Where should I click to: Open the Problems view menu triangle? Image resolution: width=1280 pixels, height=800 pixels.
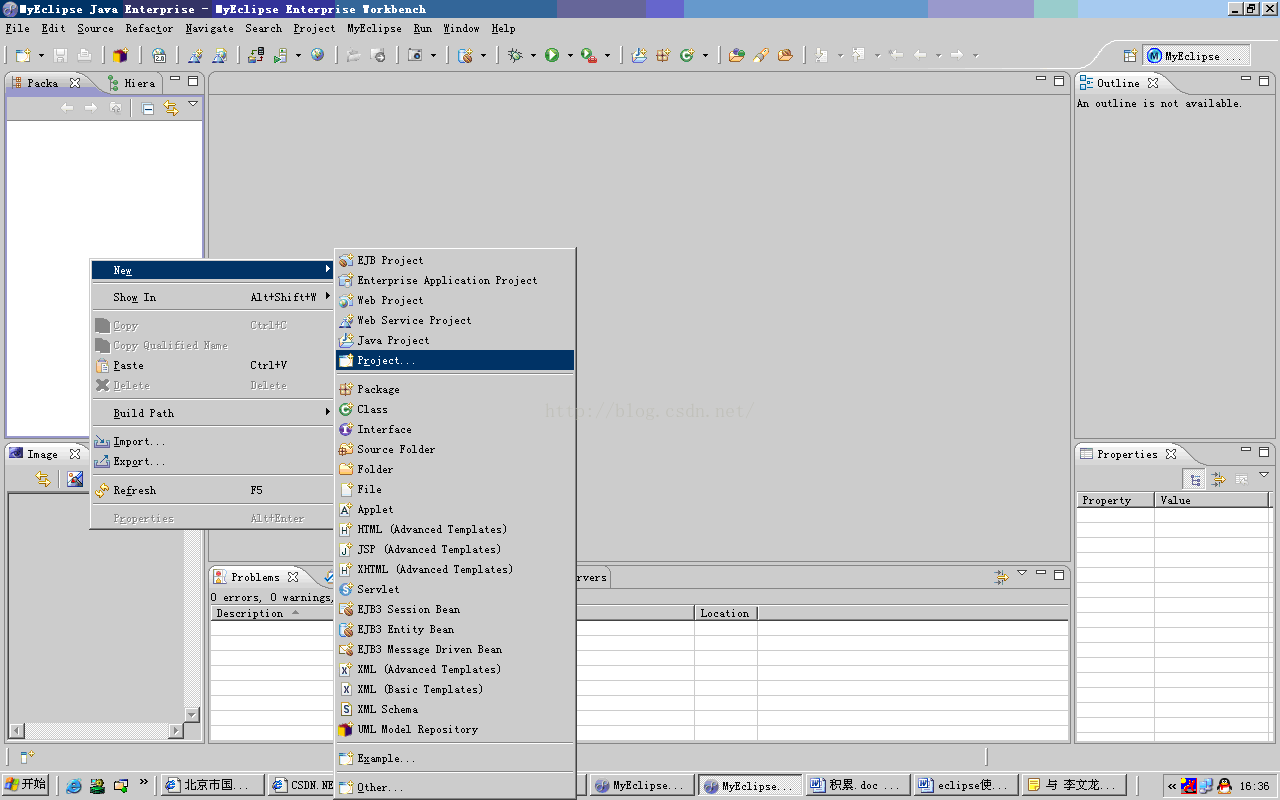pos(1022,574)
